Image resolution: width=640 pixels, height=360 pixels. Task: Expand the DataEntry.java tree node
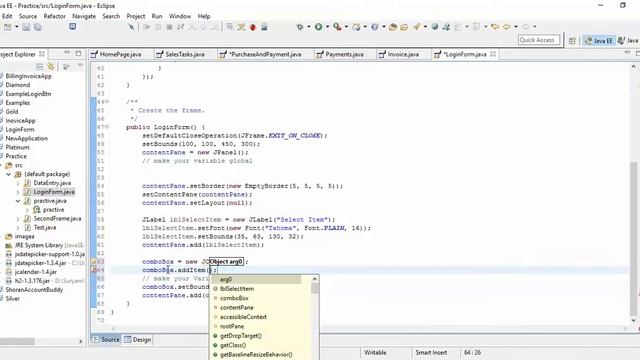point(18,183)
